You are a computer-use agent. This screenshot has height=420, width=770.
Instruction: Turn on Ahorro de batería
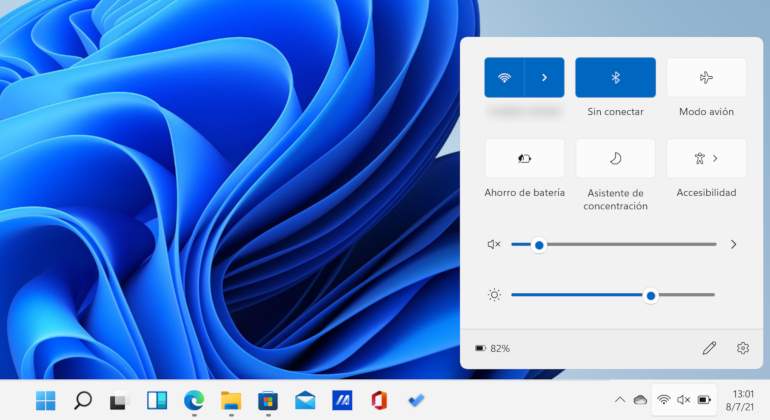coord(524,158)
